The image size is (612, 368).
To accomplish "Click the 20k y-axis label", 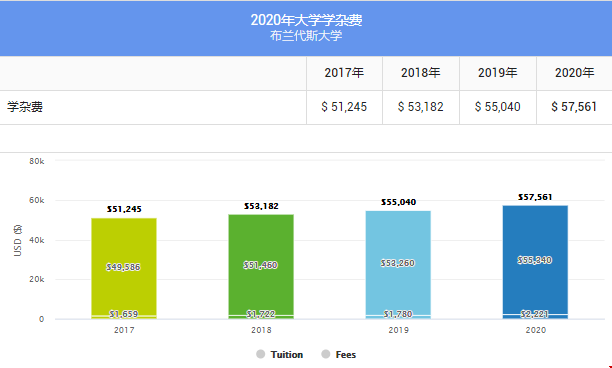I will (37, 279).
